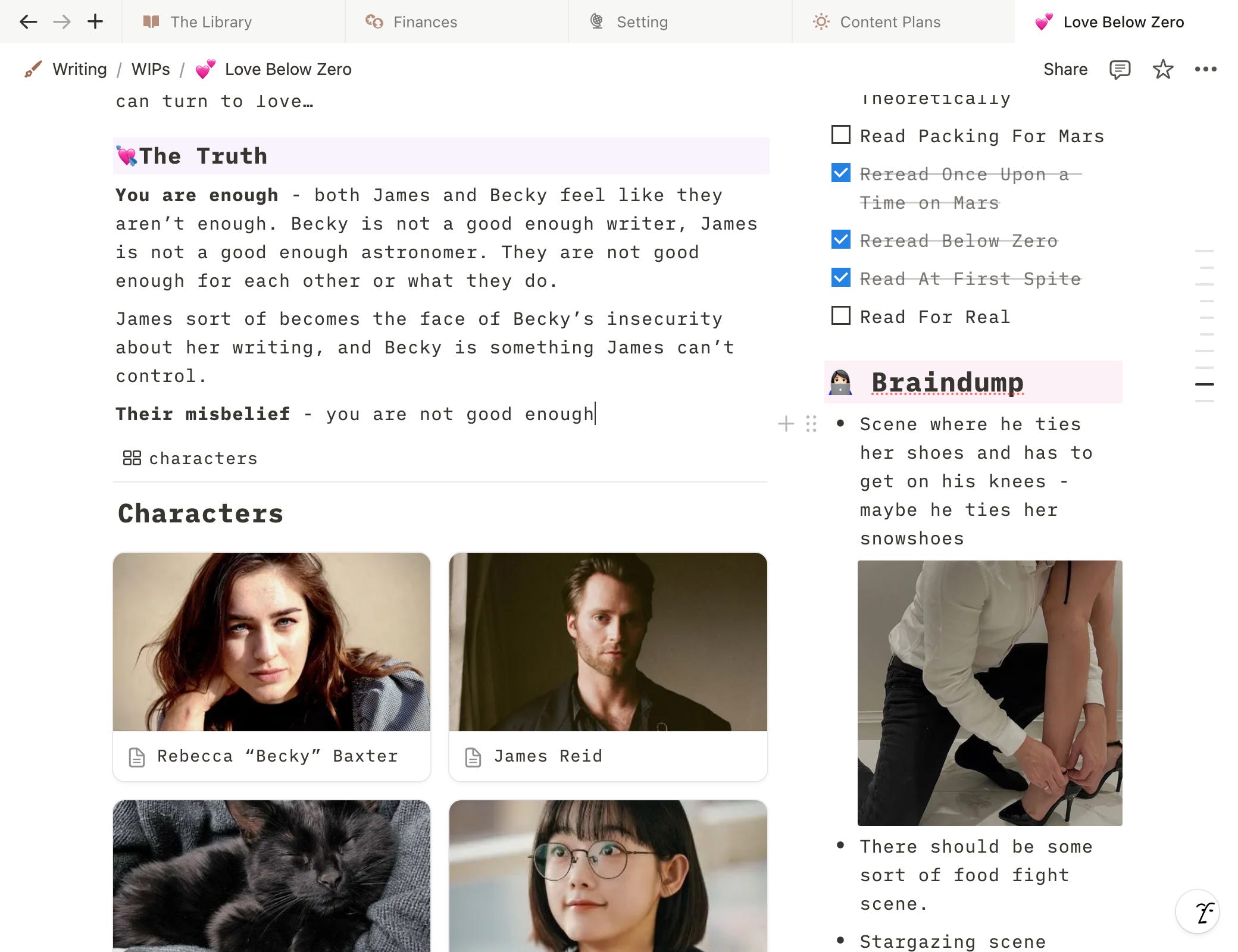Check the Read For Real checkbox
This screenshot has width=1238, height=952.
click(840, 316)
